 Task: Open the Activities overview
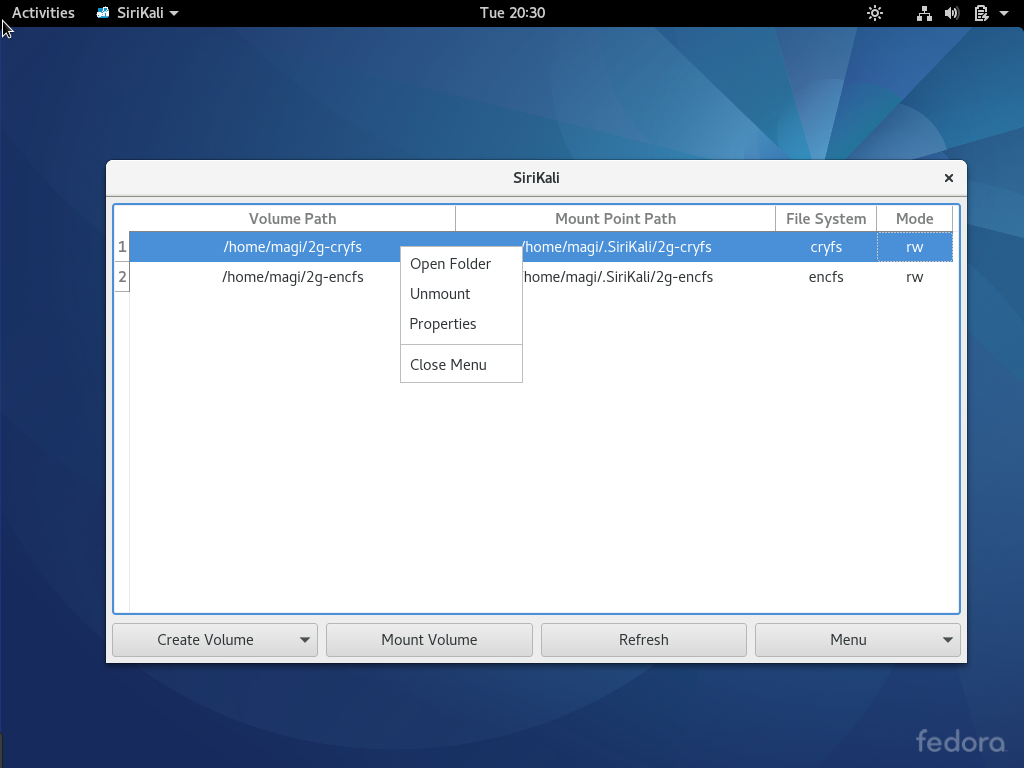point(43,12)
